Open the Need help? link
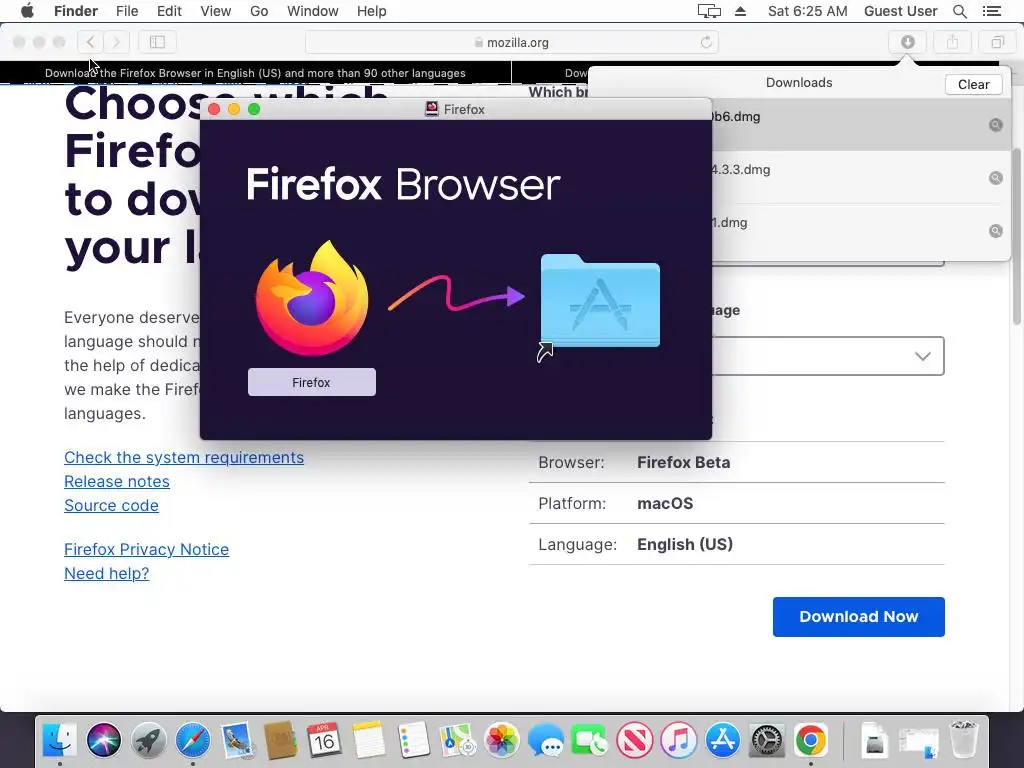This screenshot has width=1024, height=768. (106, 573)
